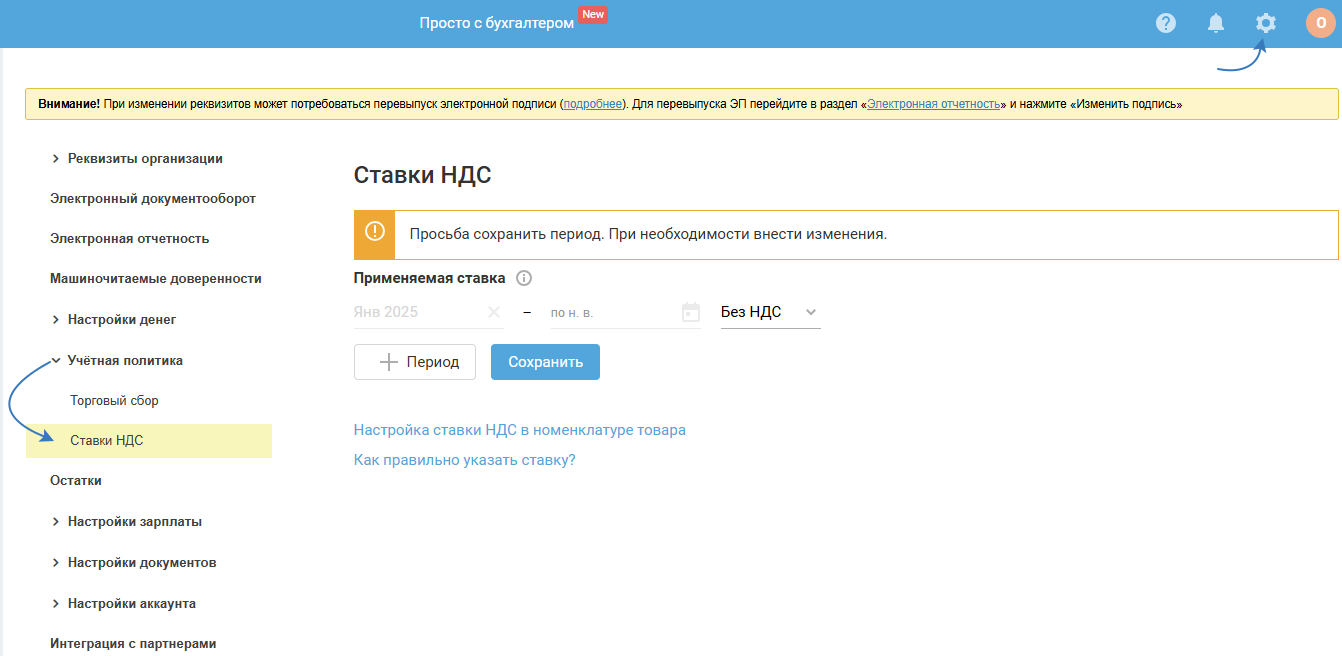The image size is (1342, 656).
Task: Open link Настройка ставки НДС в номенклатуре товара
Action: point(520,430)
